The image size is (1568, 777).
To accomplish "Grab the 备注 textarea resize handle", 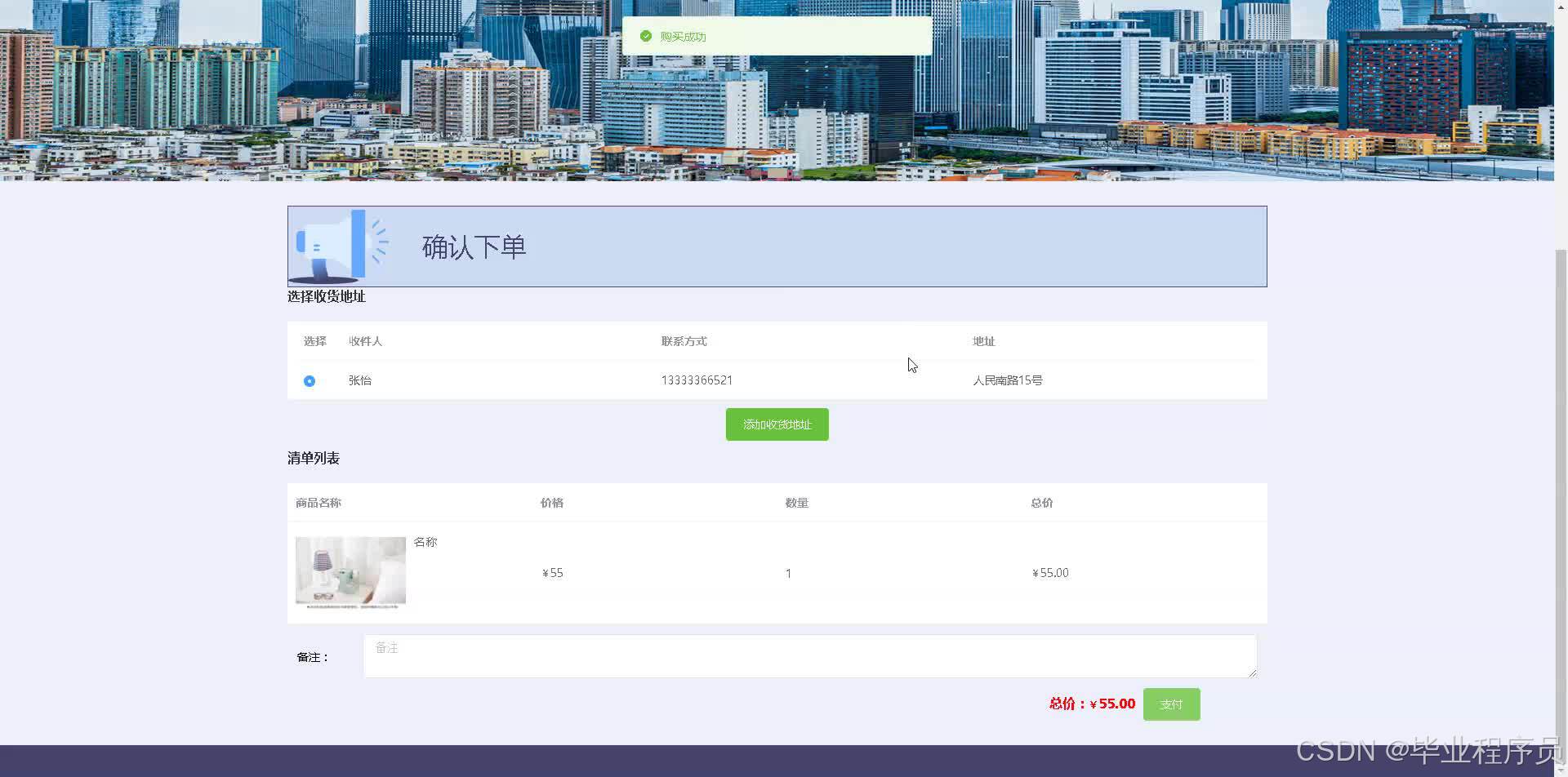I will pos(1252,673).
